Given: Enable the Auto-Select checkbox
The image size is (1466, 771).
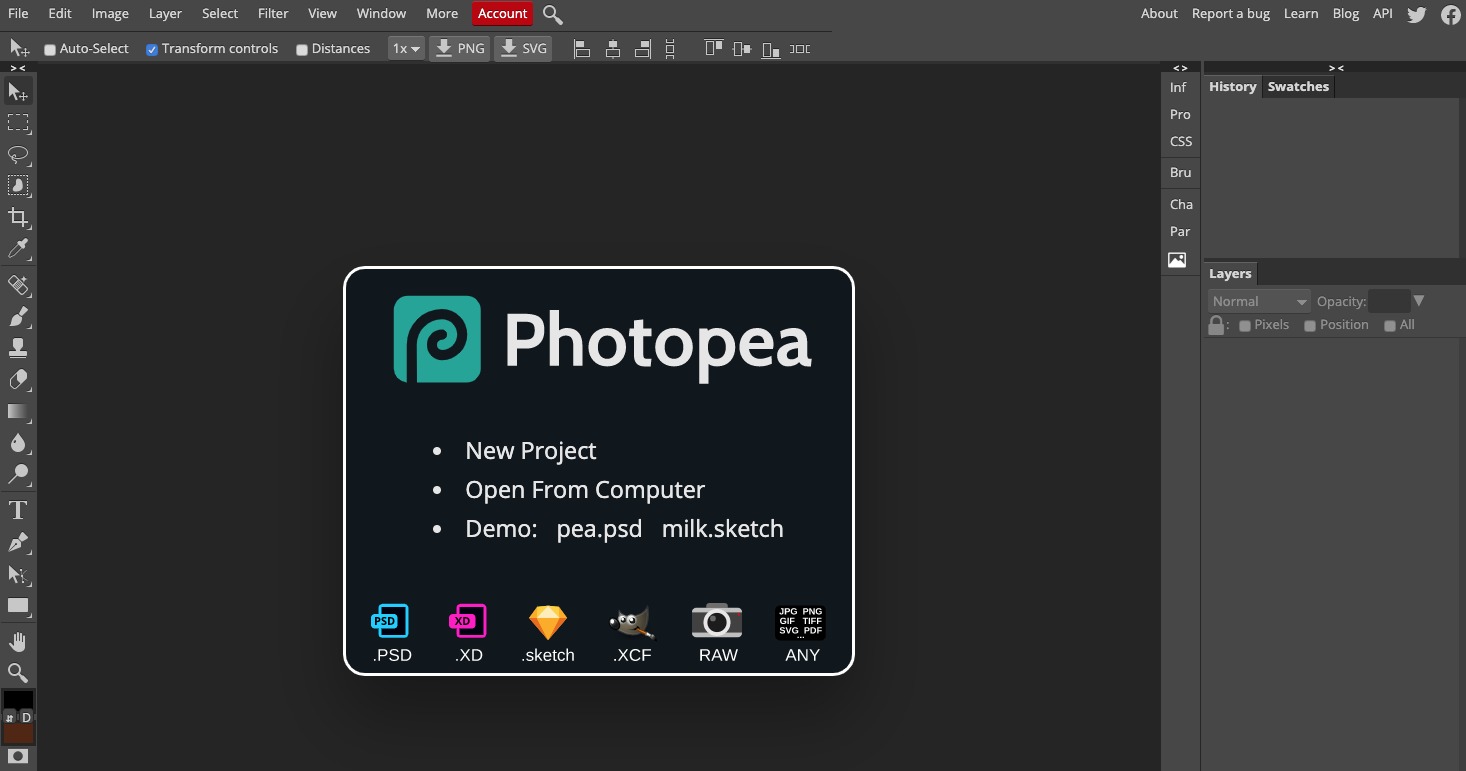Looking at the screenshot, I should coord(50,49).
